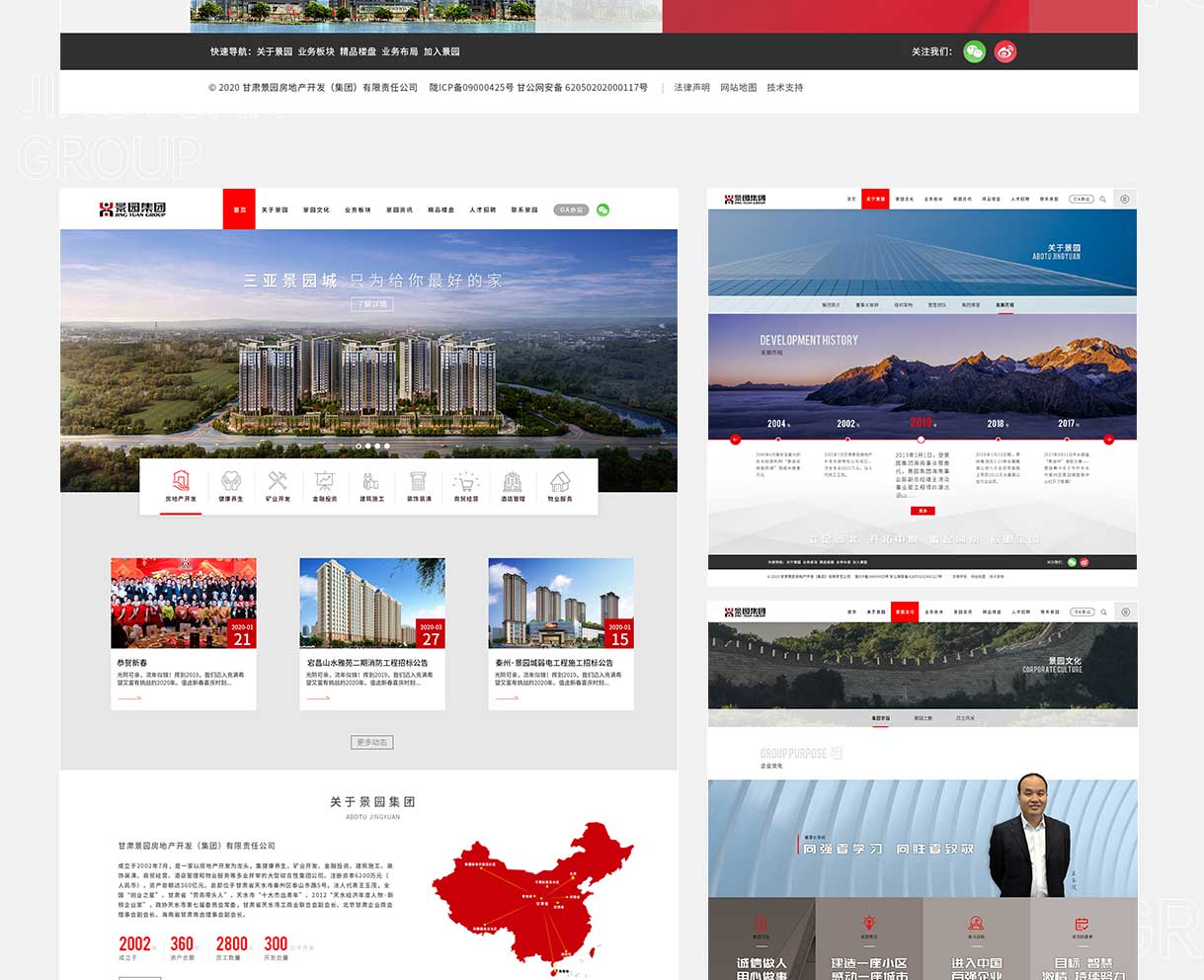Click the next arrow on the development history timeline
The width and height of the screenshot is (1204, 980).
[1108, 439]
